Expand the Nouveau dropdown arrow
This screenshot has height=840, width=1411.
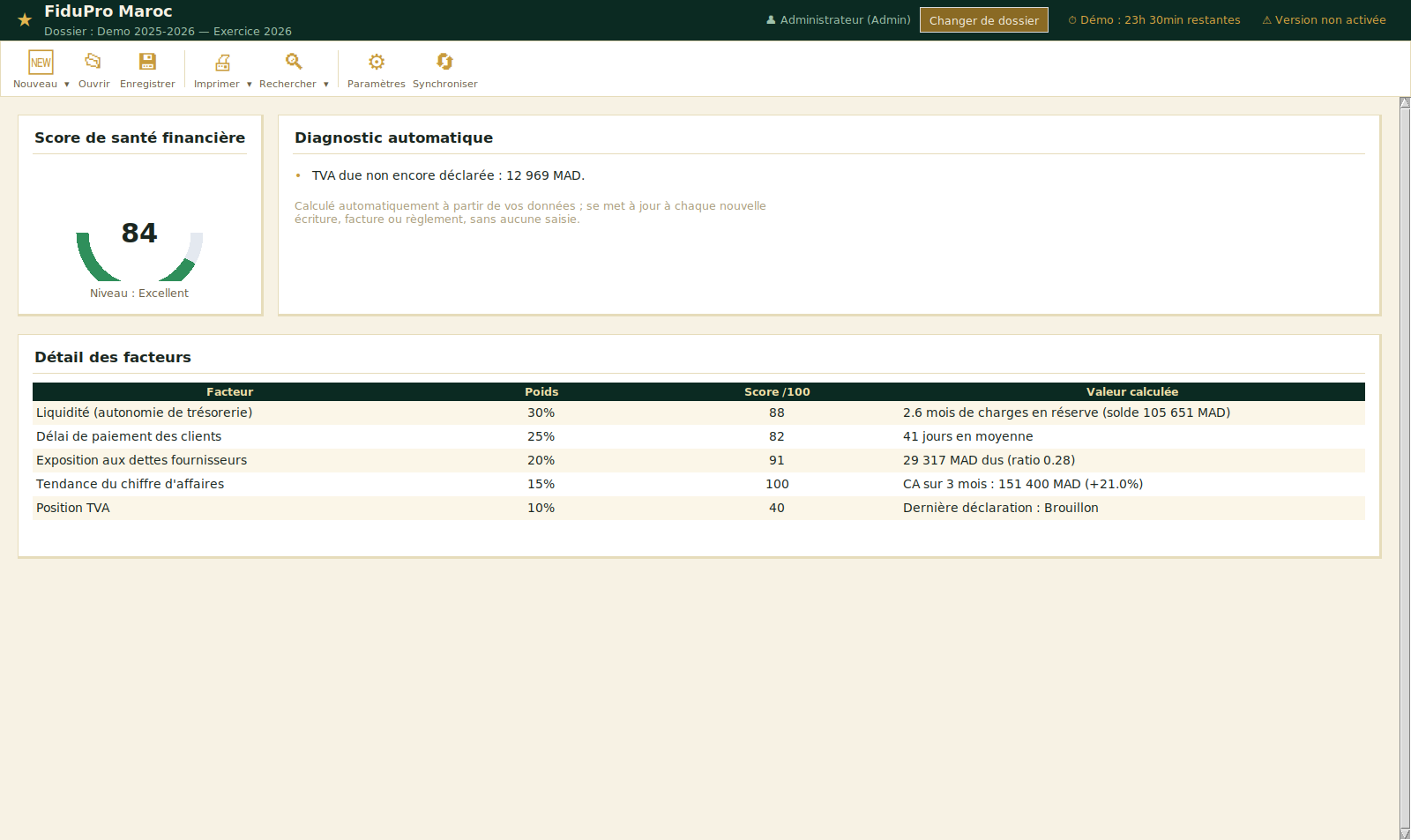67,85
